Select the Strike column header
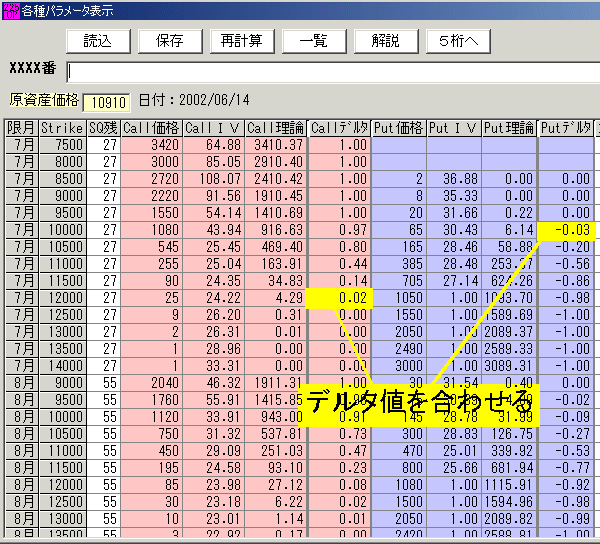Screen dimensions: 600x544 point(62,128)
